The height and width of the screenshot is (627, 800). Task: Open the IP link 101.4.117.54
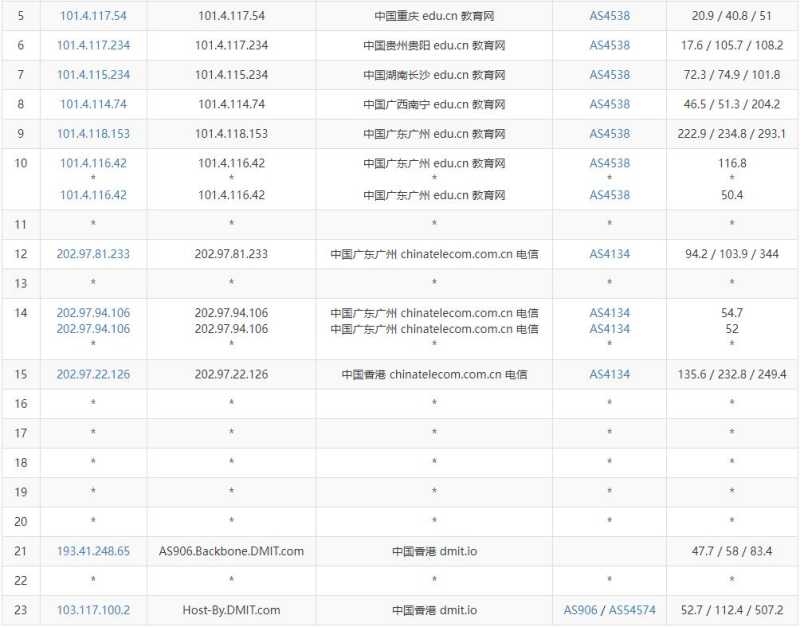(x=95, y=15)
